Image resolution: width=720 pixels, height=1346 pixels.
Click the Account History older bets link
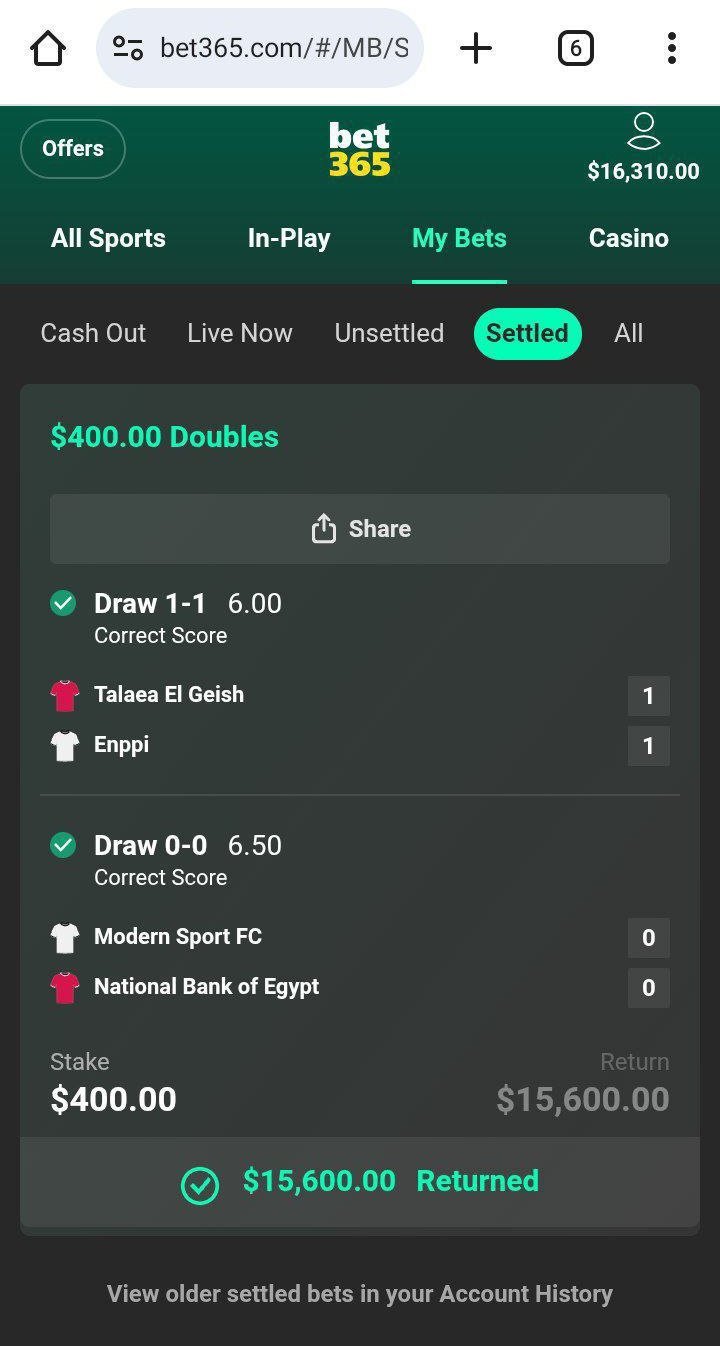(x=360, y=1294)
